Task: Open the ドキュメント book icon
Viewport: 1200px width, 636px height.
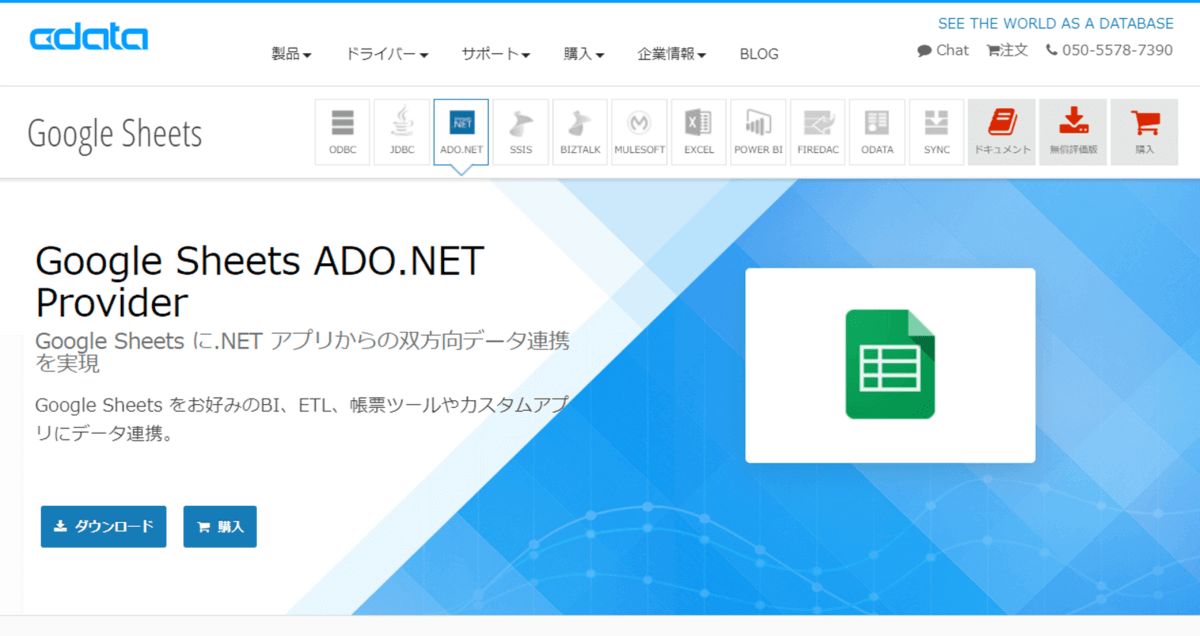Action: pyautogui.click(x=1002, y=132)
